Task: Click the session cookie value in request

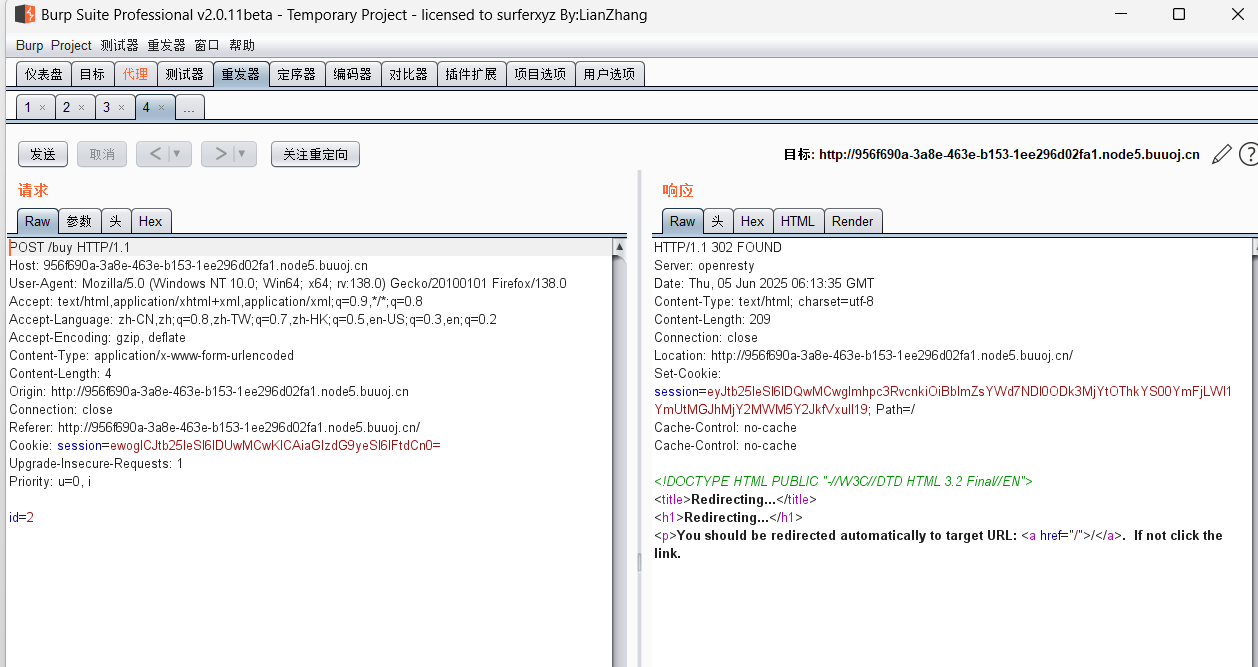Action: click(275, 445)
